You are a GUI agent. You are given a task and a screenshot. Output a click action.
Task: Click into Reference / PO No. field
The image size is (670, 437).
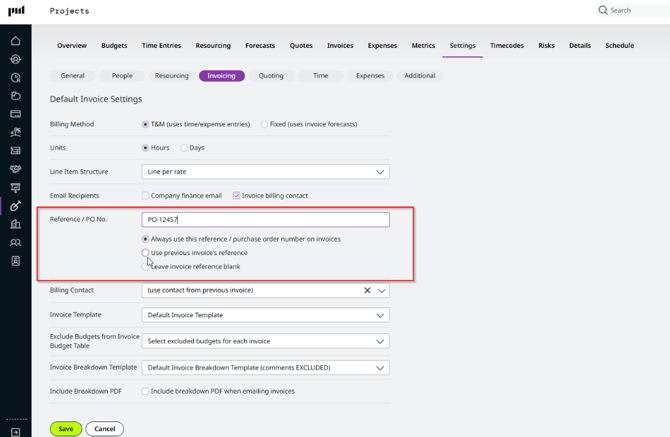pos(265,220)
